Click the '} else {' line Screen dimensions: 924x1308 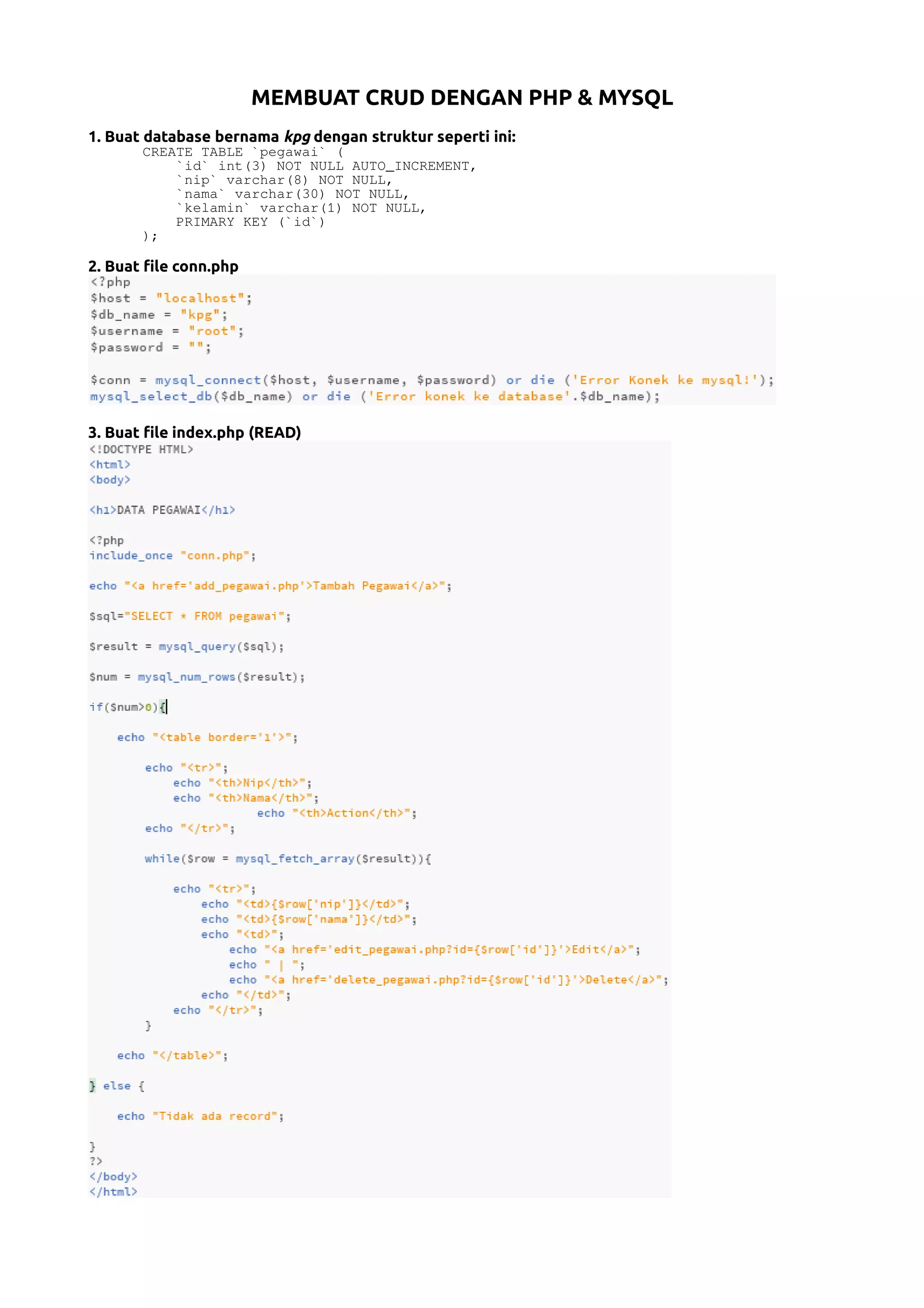click(117, 1086)
